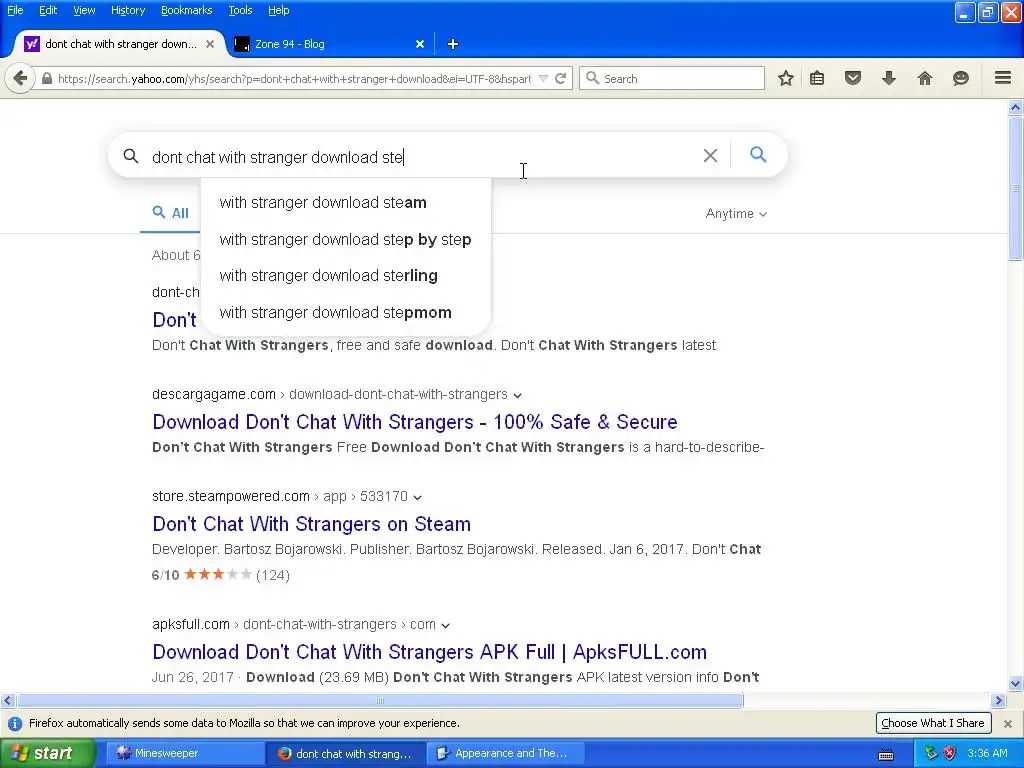Open the downloads arrow icon
The image size is (1024, 768).
[889, 78]
